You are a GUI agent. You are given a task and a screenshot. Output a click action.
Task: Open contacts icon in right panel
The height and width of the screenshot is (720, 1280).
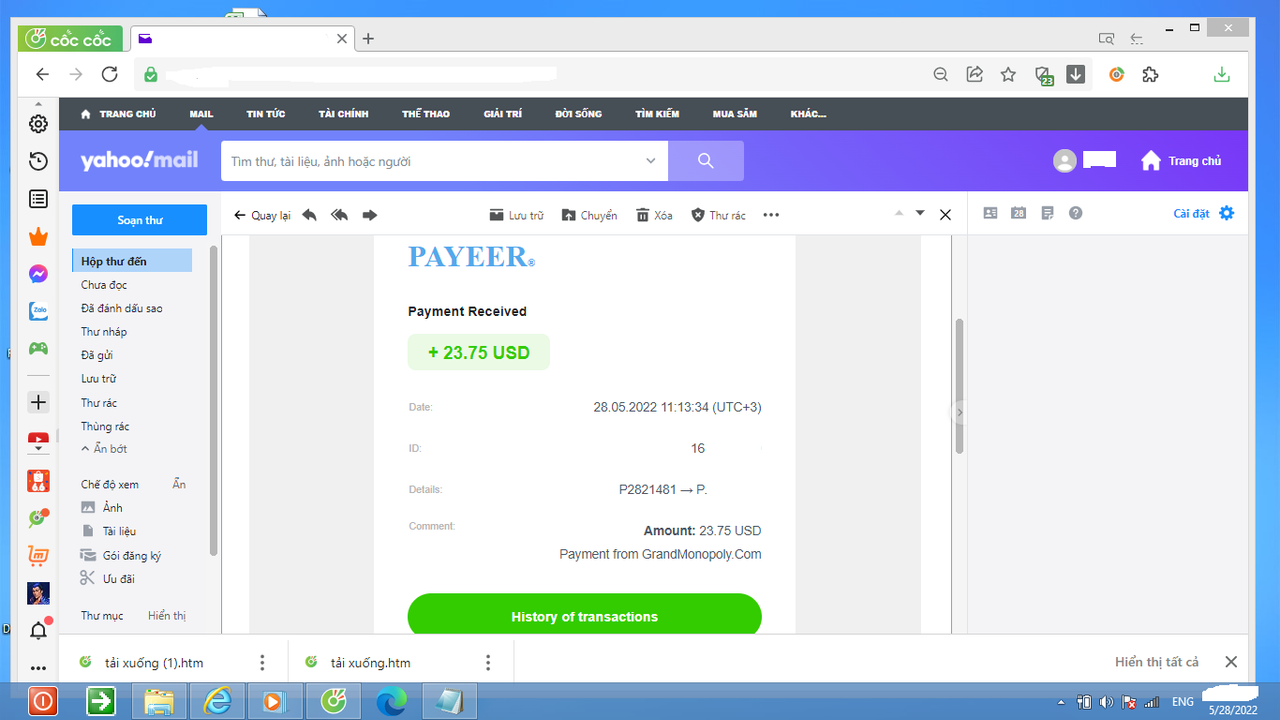[x=990, y=213]
